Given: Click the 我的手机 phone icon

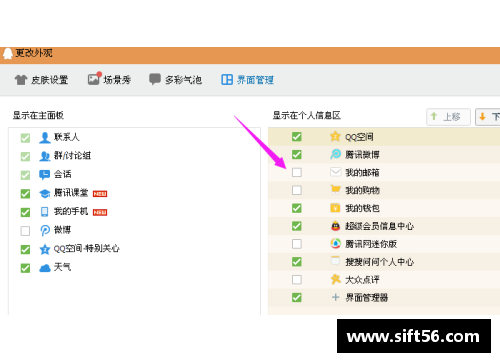Looking at the screenshot, I should (x=45, y=212).
